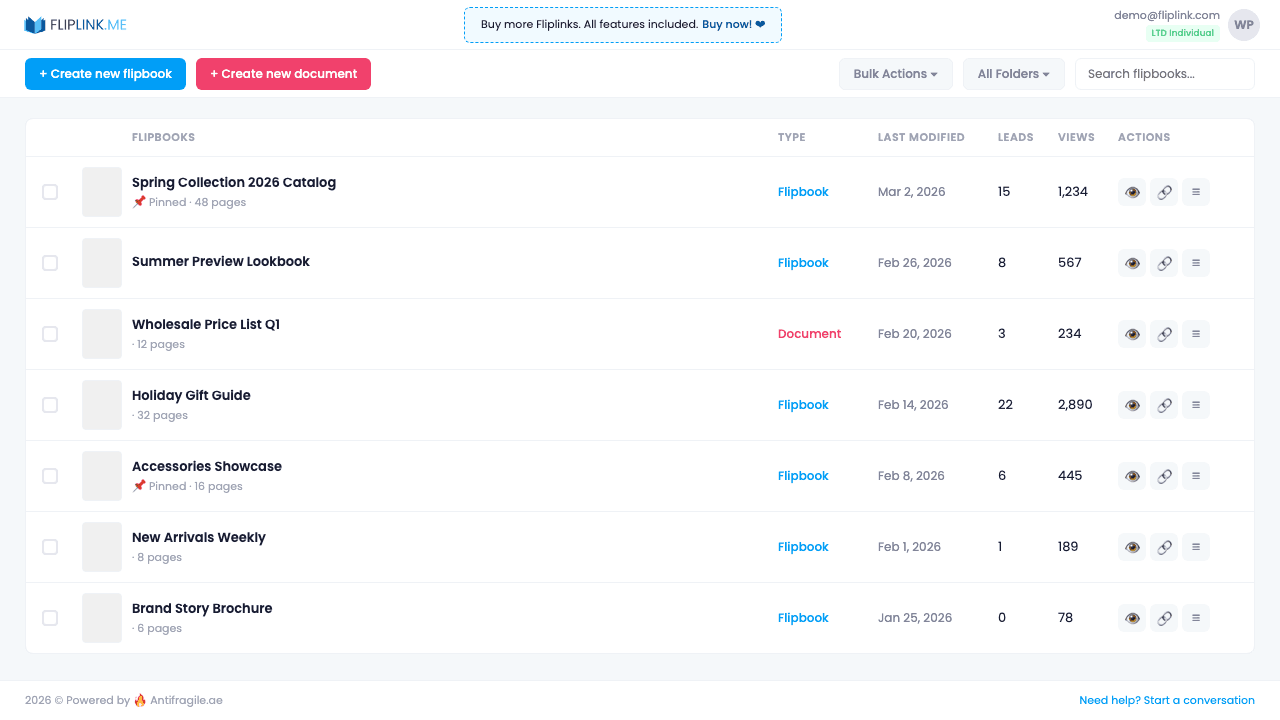Click the FLIPLINK.ME logo

[x=75, y=24]
